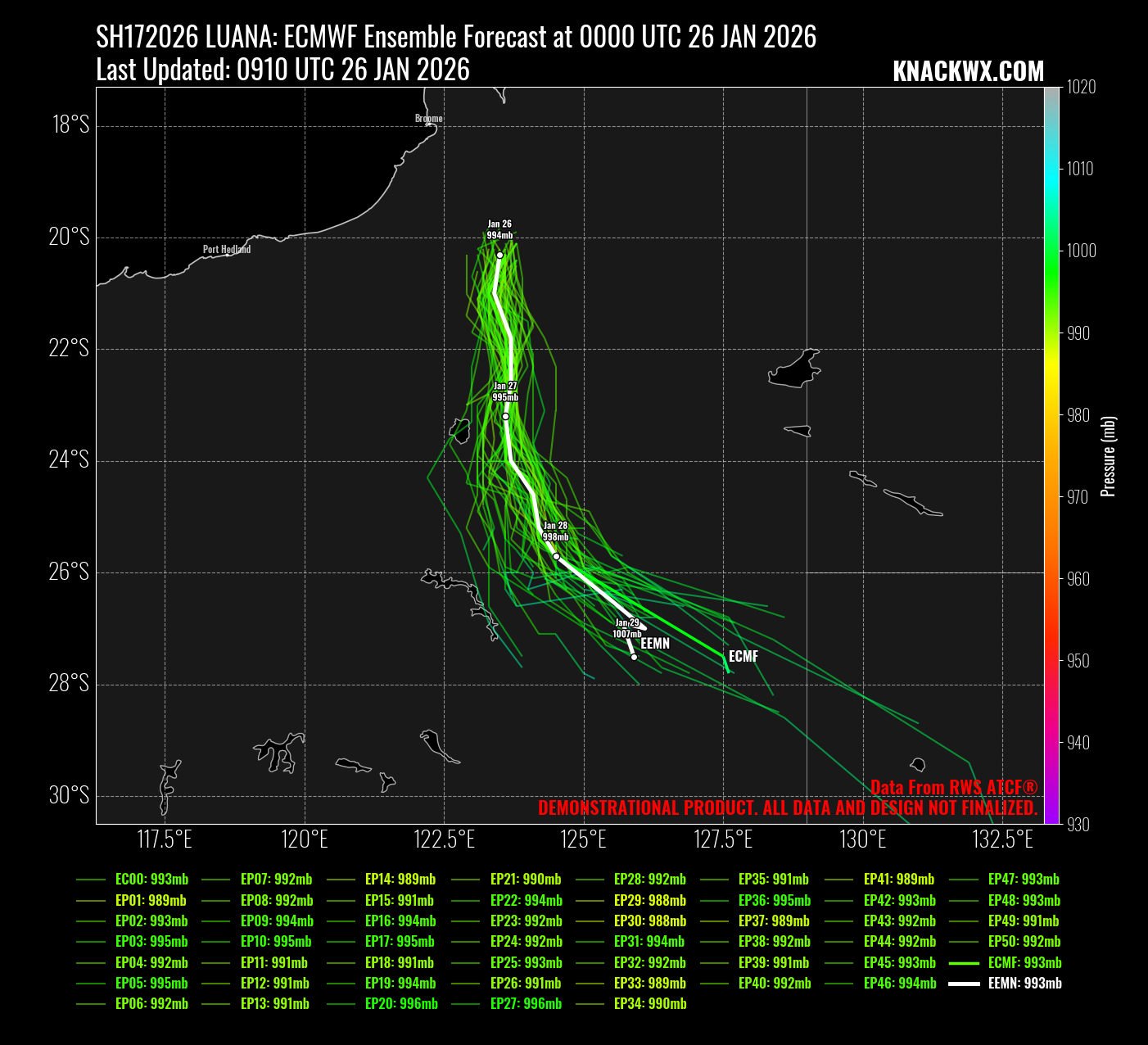Click the ECMF label on the map
Image resolution: width=1148 pixels, height=1045 pixels.
pyautogui.click(x=743, y=656)
